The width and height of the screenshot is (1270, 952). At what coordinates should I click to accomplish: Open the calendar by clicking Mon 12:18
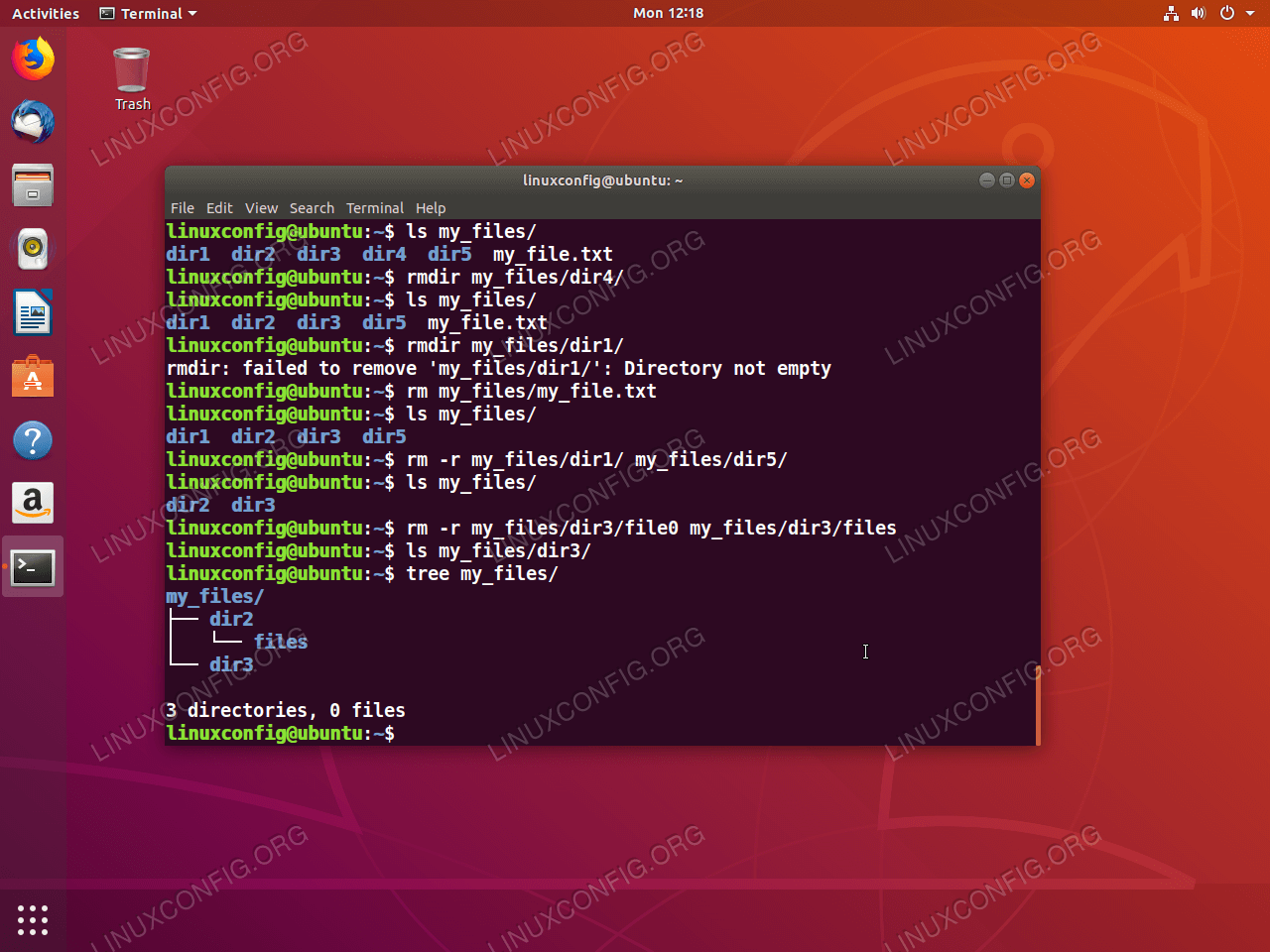(668, 13)
